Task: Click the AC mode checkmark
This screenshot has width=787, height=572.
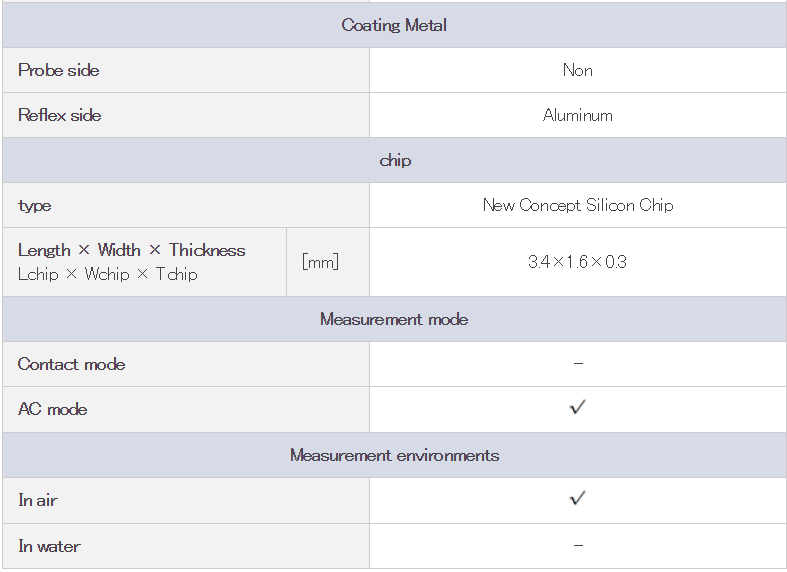Action: (x=577, y=408)
